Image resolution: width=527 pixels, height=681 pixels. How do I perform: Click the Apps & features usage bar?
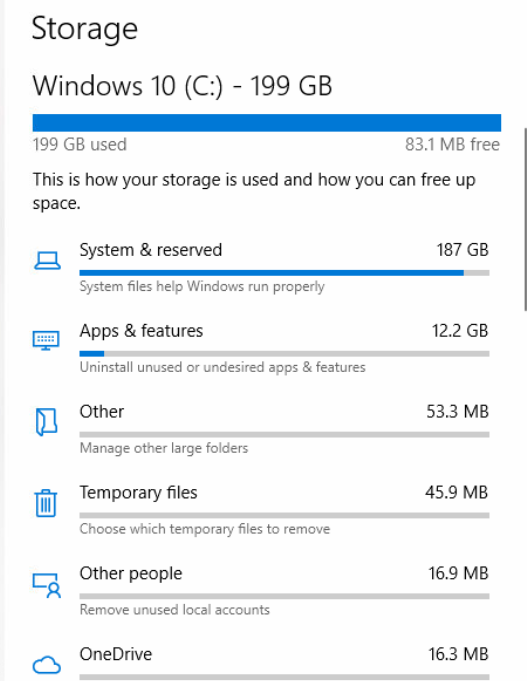[x=284, y=354]
